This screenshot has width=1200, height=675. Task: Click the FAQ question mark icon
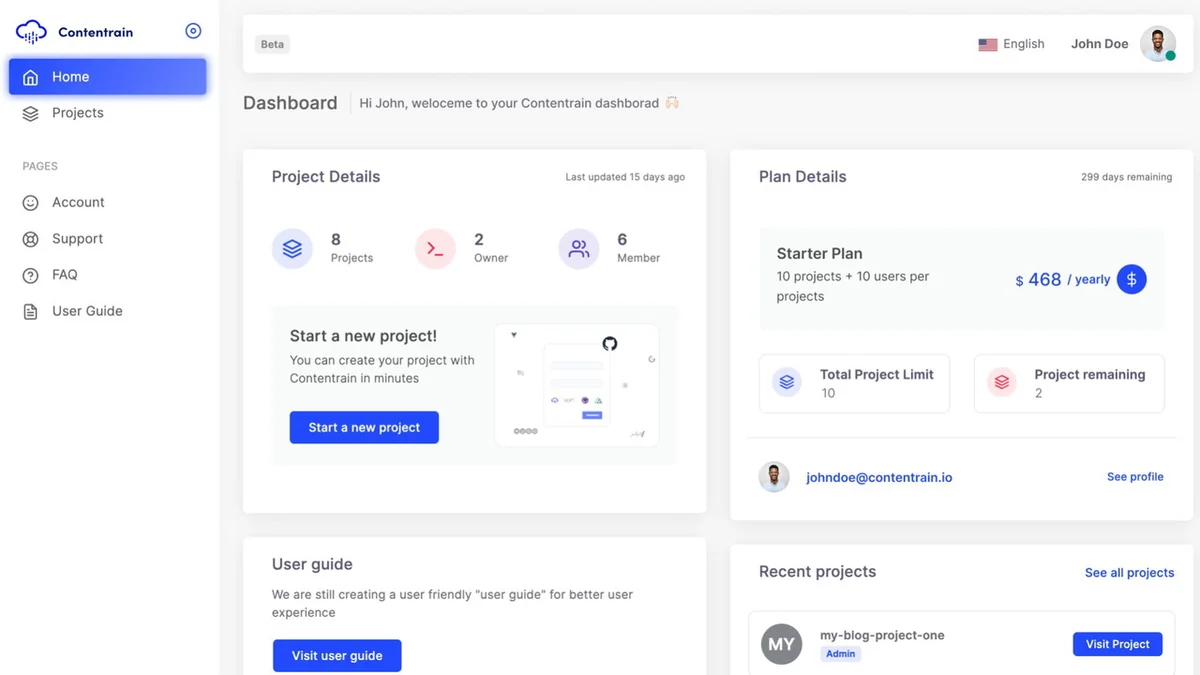[30, 274]
